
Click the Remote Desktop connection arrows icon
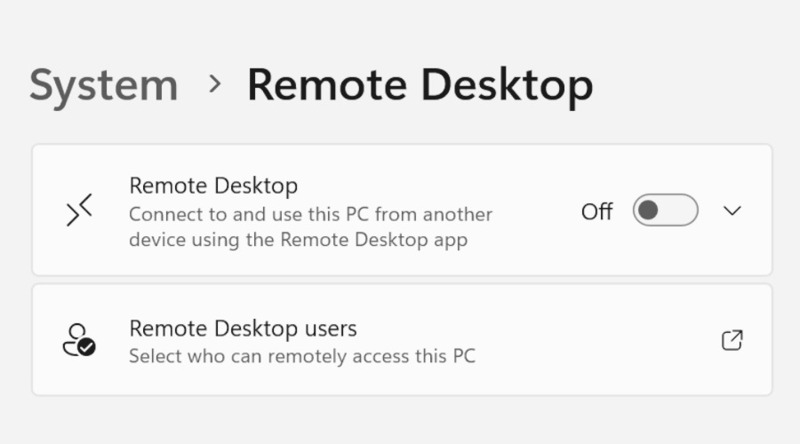point(79,210)
